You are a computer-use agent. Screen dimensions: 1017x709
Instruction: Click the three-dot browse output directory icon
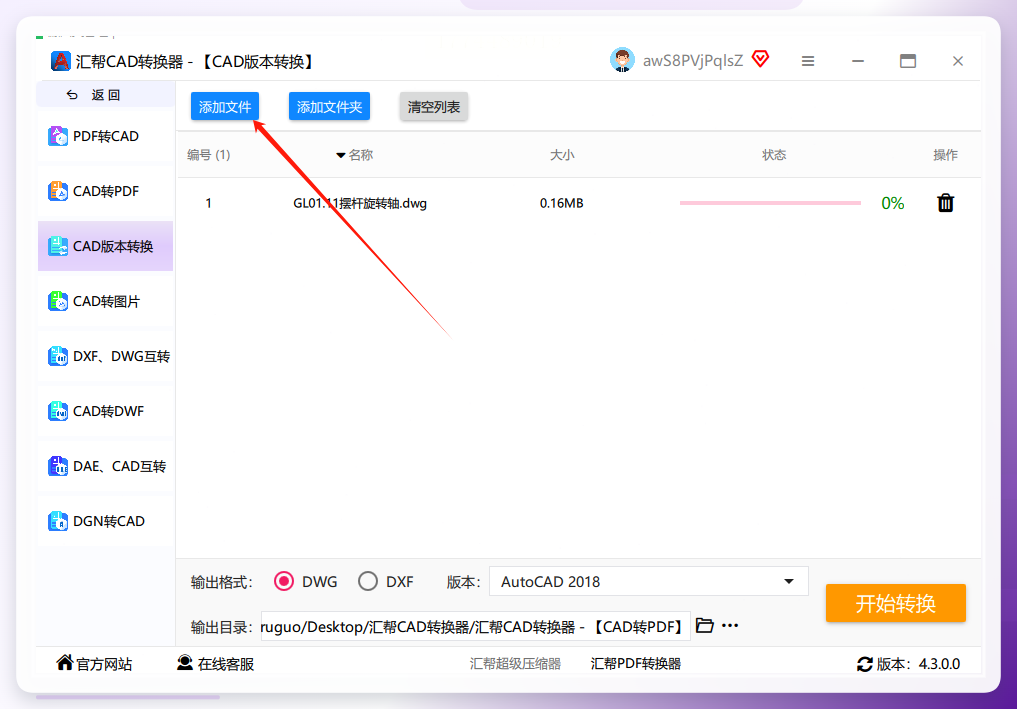pos(730,625)
